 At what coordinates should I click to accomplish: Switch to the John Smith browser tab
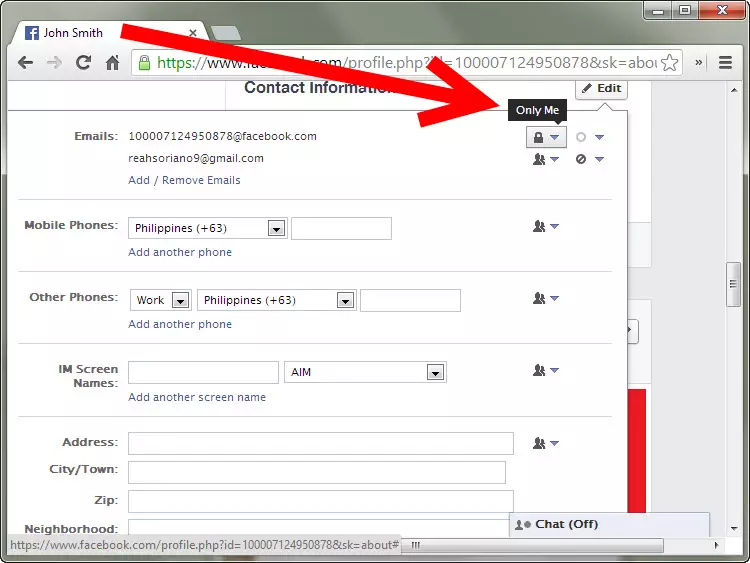pyautogui.click(x=100, y=32)
